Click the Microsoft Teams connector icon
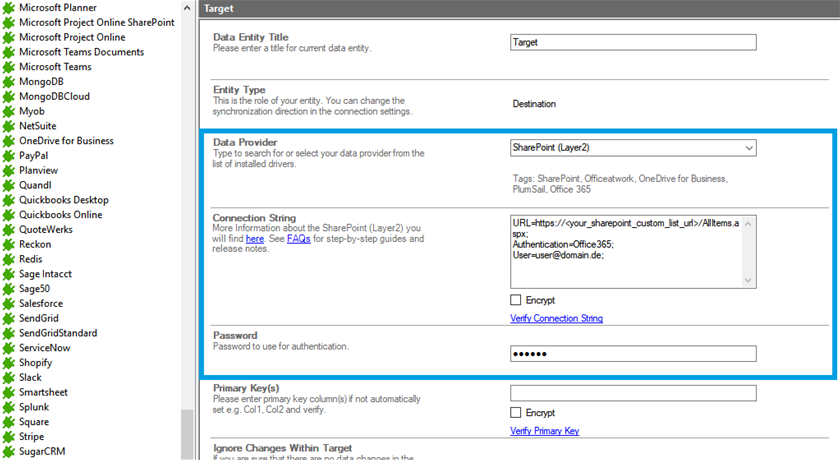Image resolution: width=840 pixels, height=460 pixels. tap(9, 66)
